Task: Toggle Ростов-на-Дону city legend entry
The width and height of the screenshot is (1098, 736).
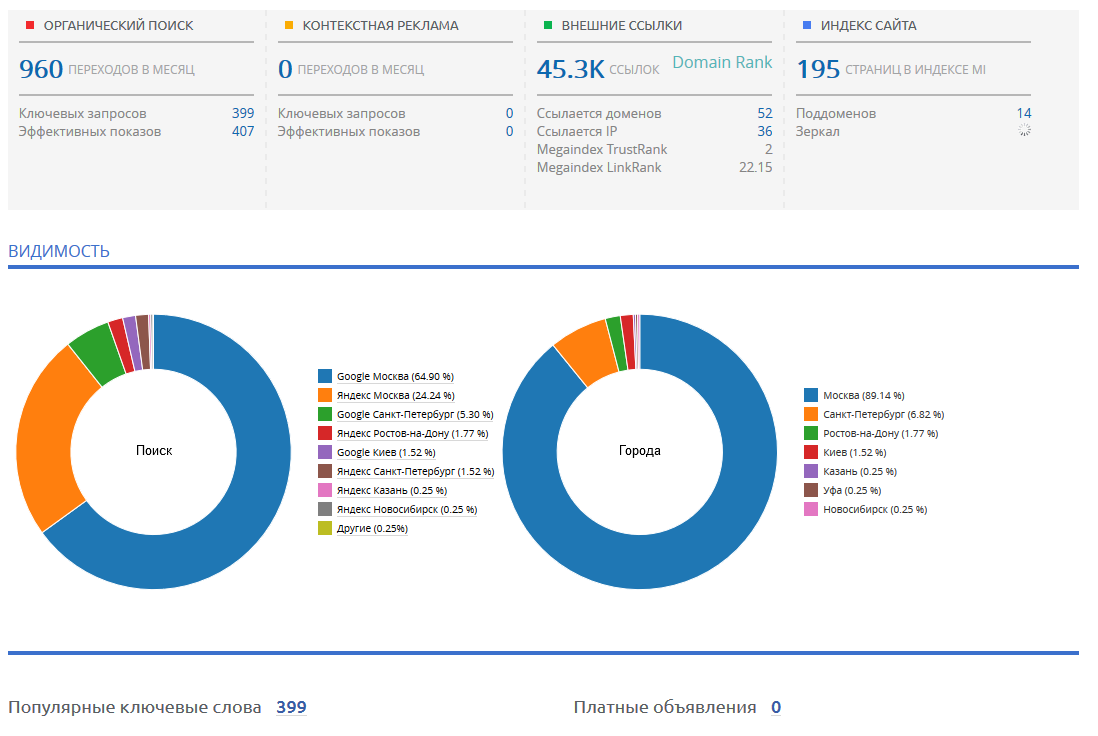Action: pos(880,433)
